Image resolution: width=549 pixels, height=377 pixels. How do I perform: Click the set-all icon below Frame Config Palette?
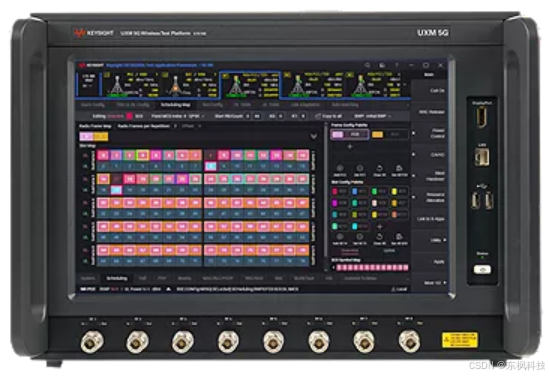pos(399,168)
